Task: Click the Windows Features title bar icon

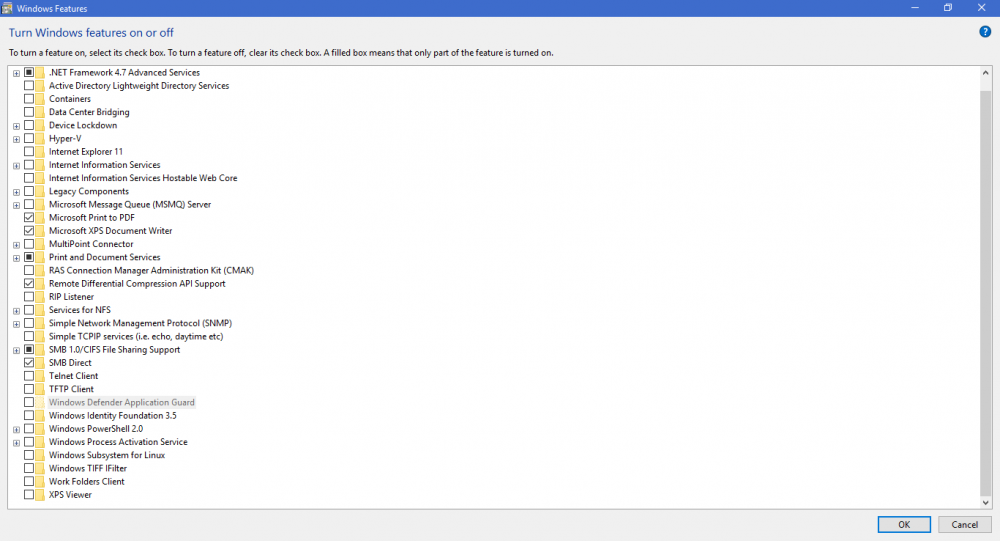Action: coord(8,8)
